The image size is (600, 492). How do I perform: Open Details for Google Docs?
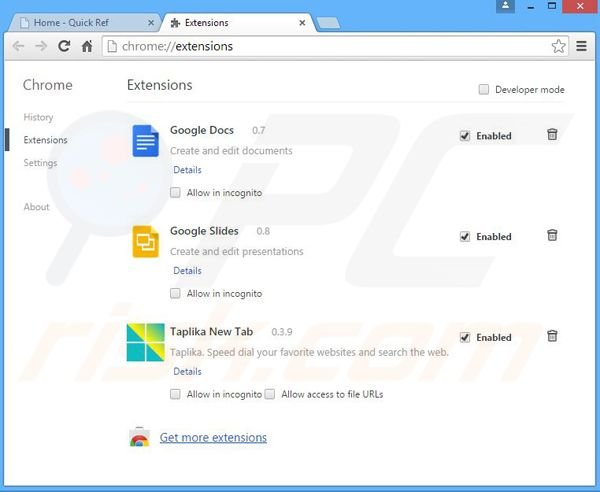(x=187, y=170)
